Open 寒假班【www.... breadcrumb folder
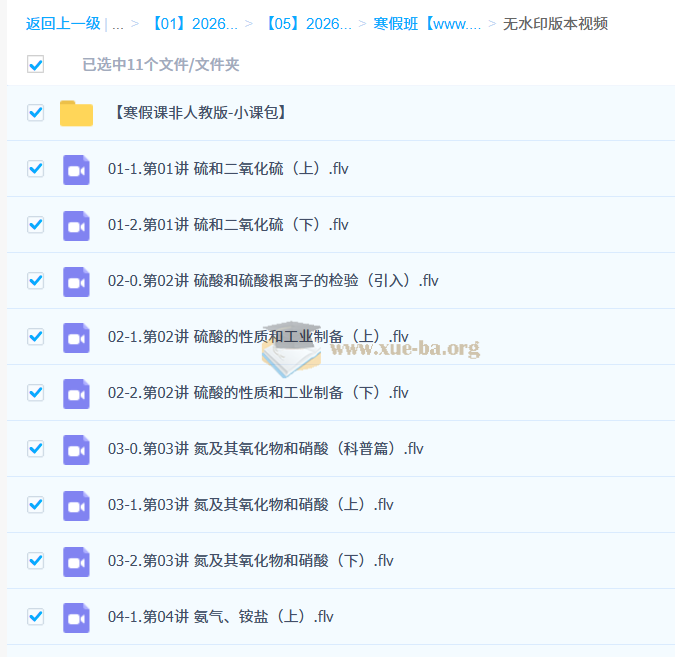Image resolution: width=675 pixels, height=657 pixels. 427,24
